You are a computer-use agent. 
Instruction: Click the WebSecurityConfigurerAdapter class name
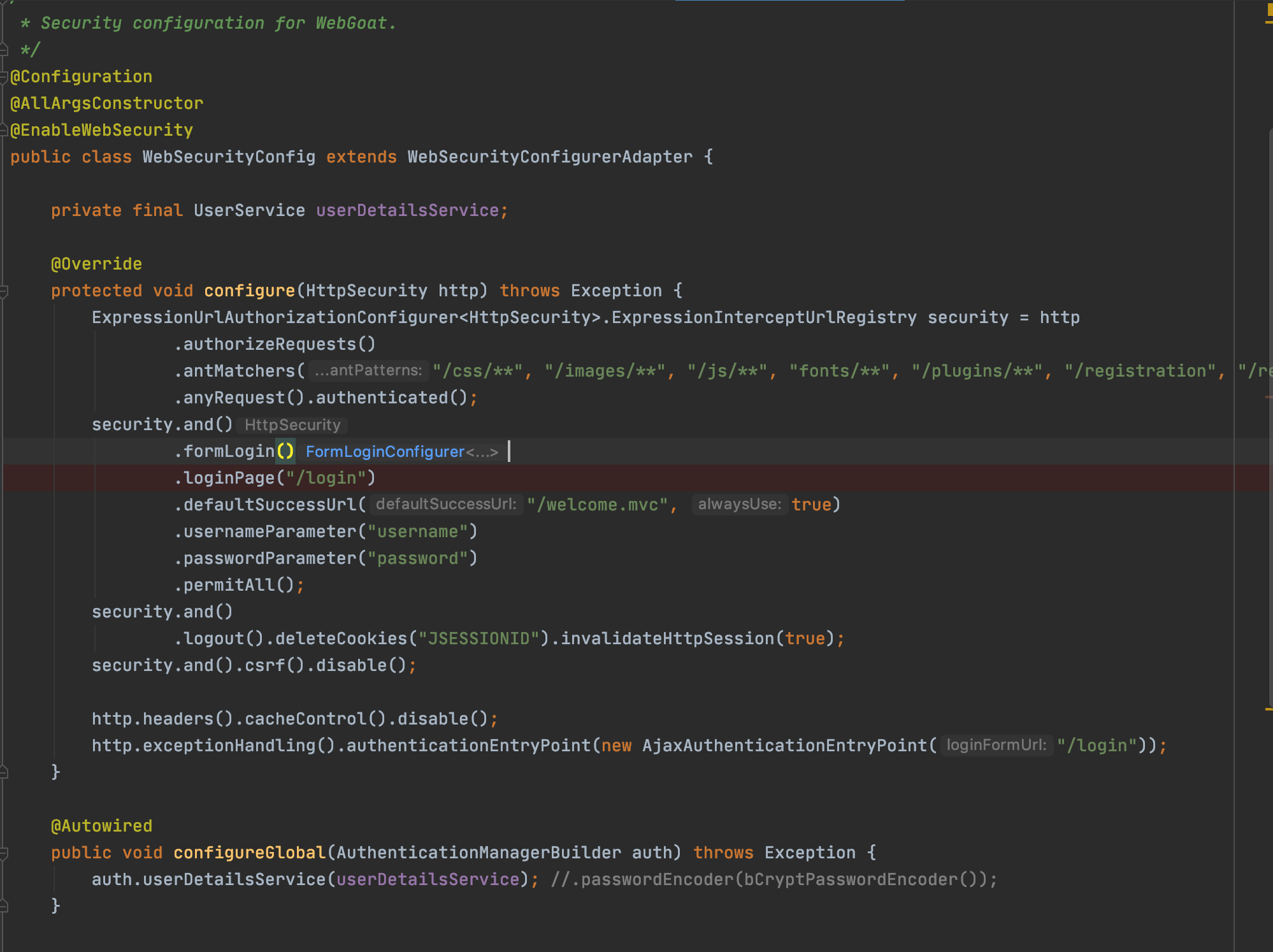point(549,157)
